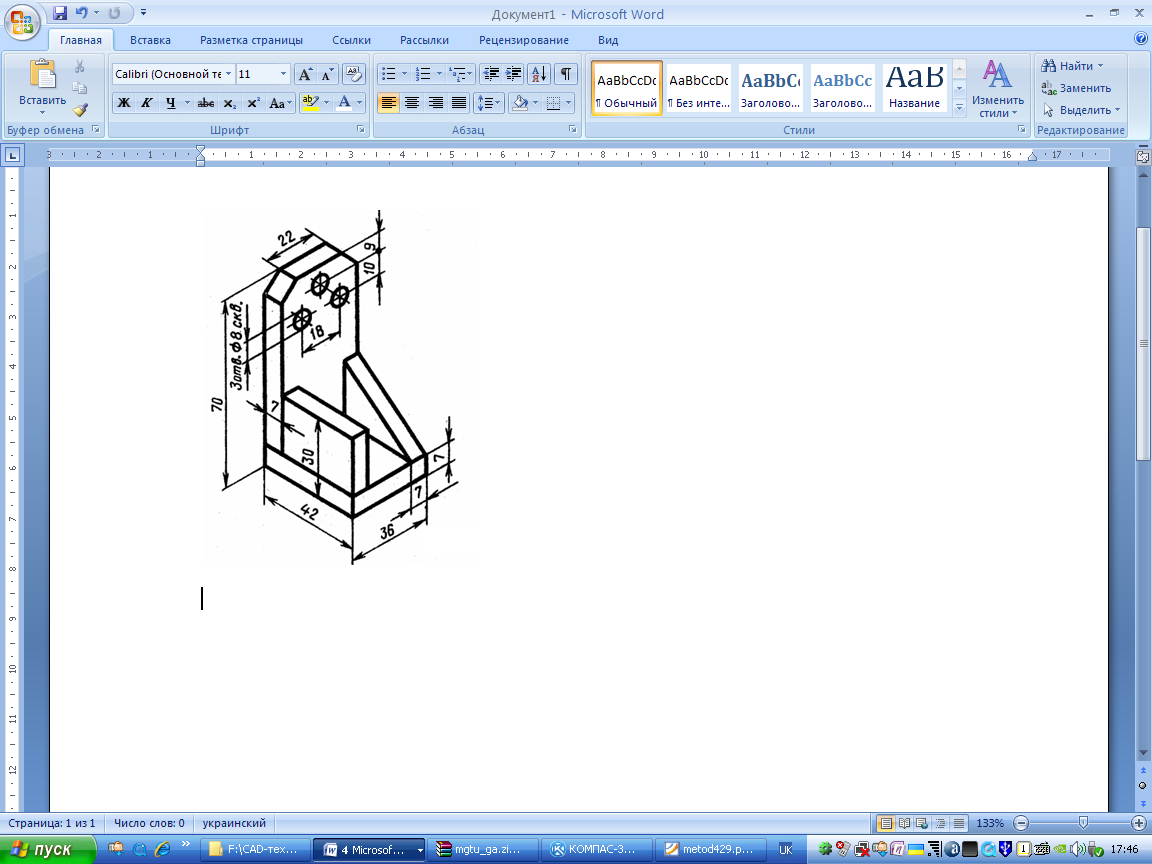Expand the styles gallery More button
Image resolution: width=1152 pixels, height=864 pixels.
(959, 107)
